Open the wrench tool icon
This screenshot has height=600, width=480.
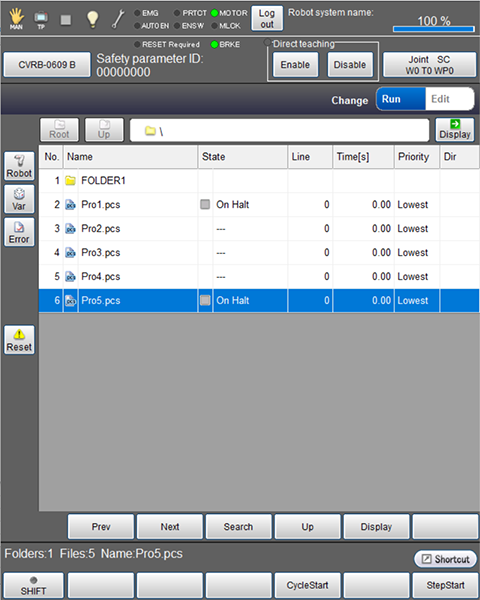tap(118, 19)
